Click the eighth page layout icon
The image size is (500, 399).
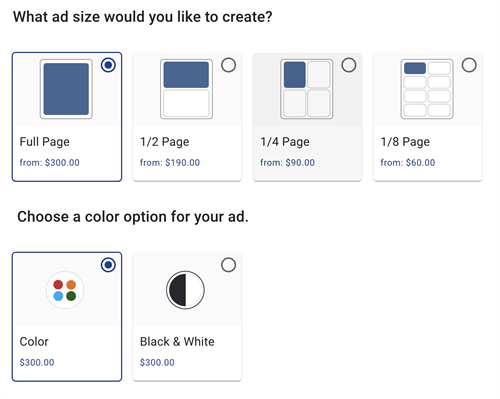pos(427,89)
